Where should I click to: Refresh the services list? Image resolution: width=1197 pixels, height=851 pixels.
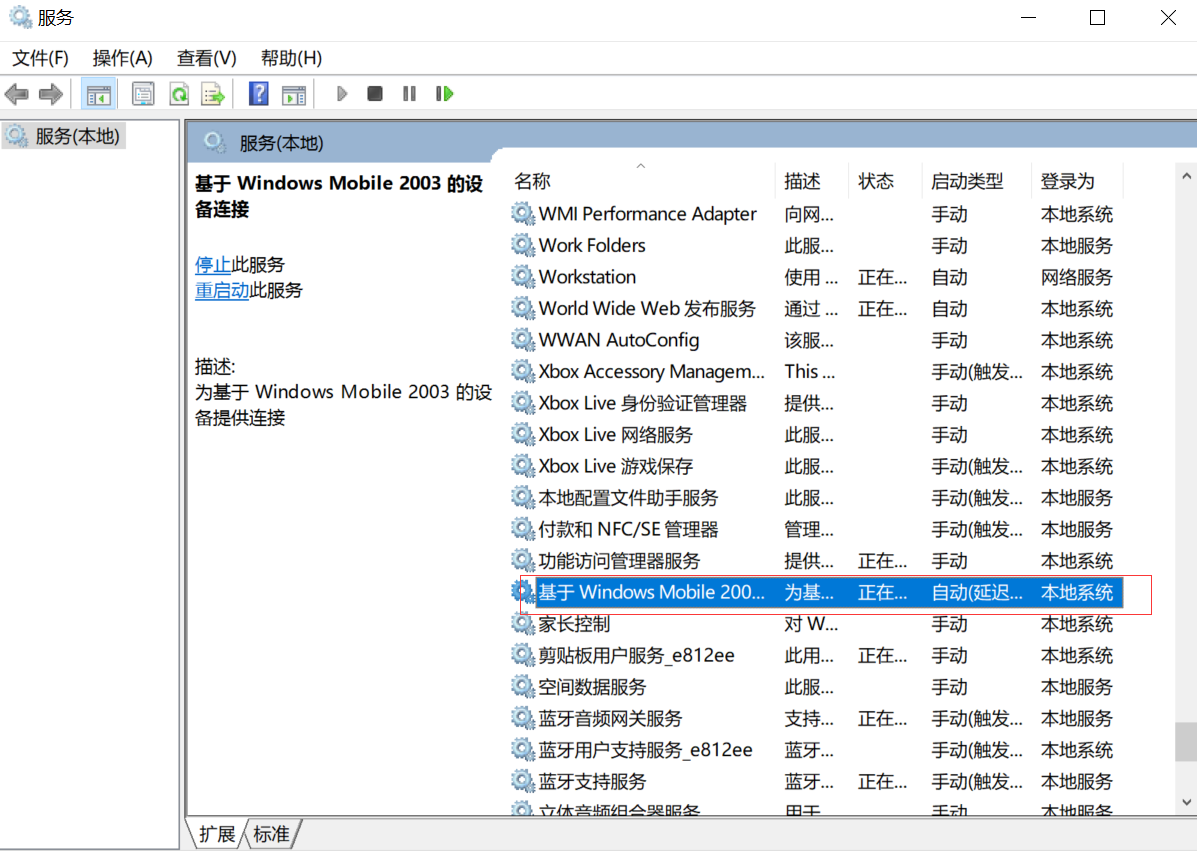180,93
